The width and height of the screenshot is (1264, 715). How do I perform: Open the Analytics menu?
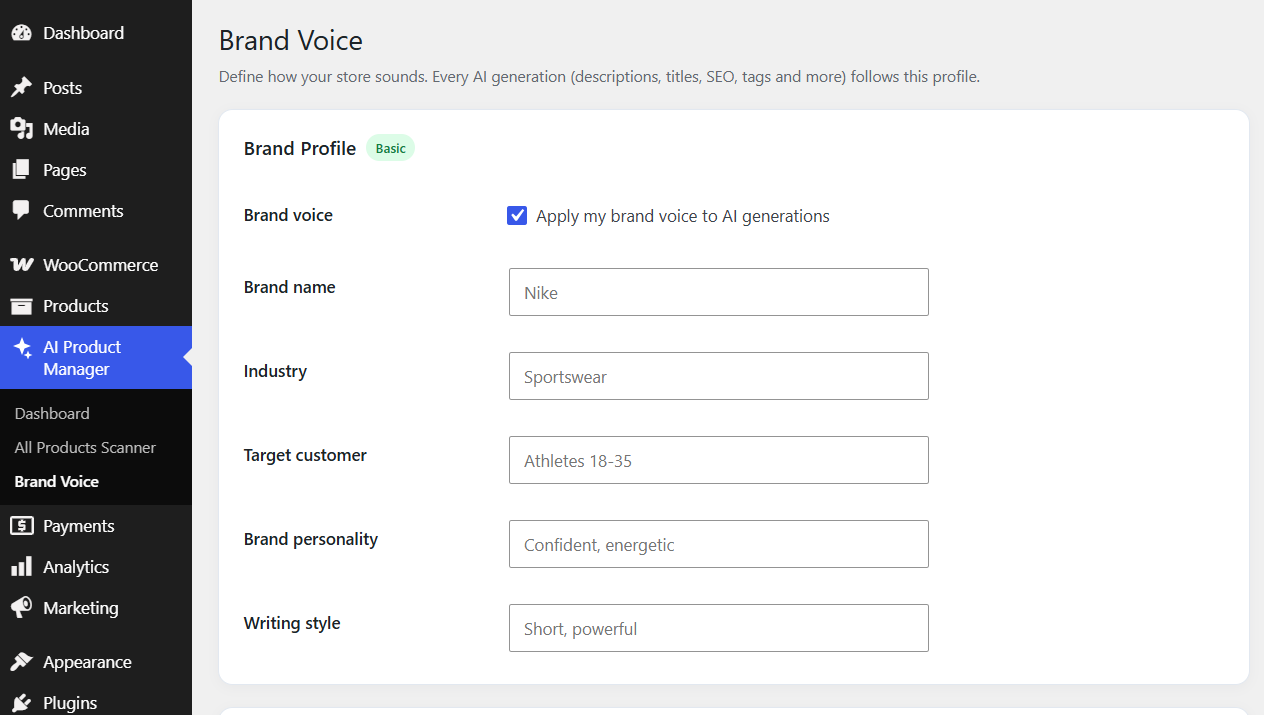96,567
